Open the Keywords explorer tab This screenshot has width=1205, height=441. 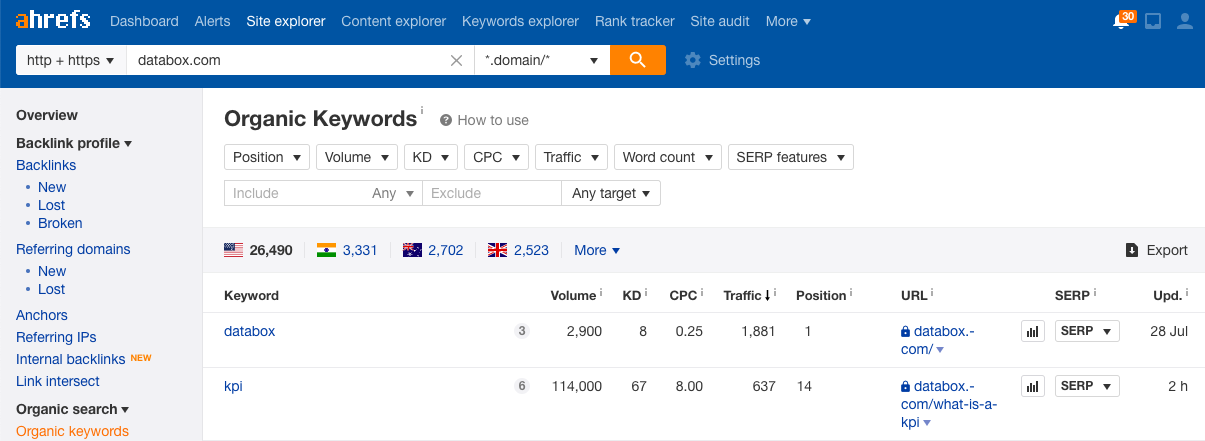point(520,21)
